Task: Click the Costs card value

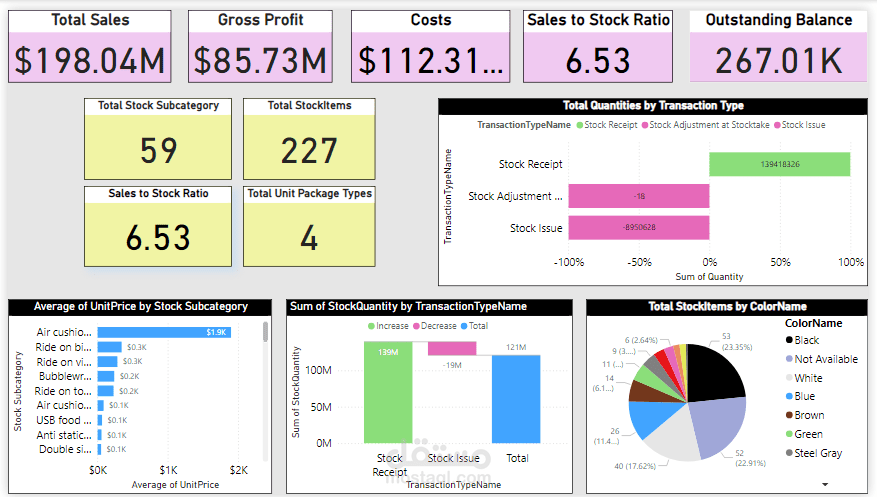Action: [431, 60]
